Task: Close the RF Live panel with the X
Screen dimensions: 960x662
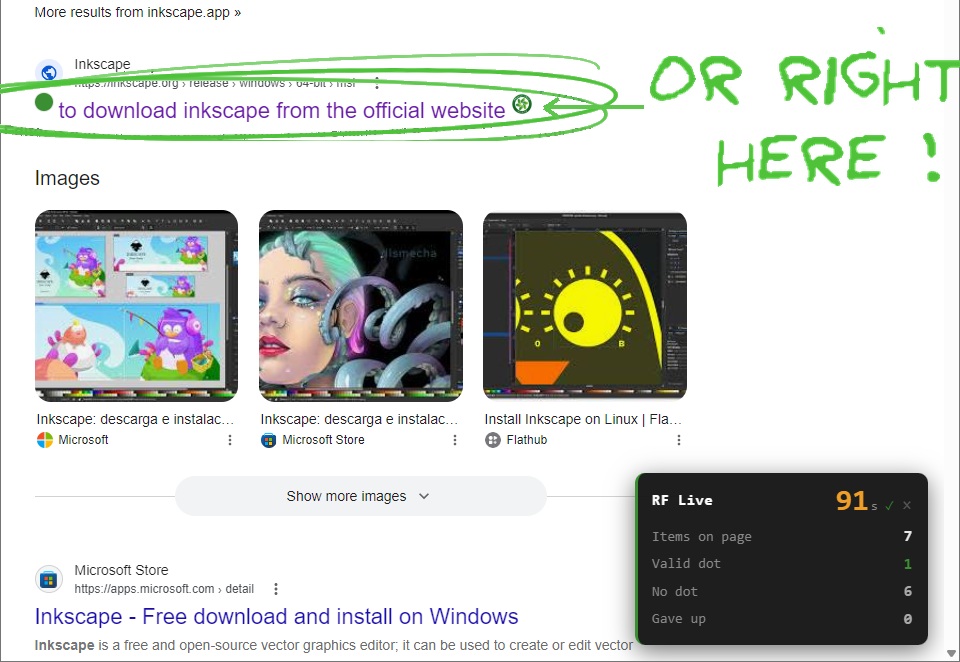Action: point(907,505)
